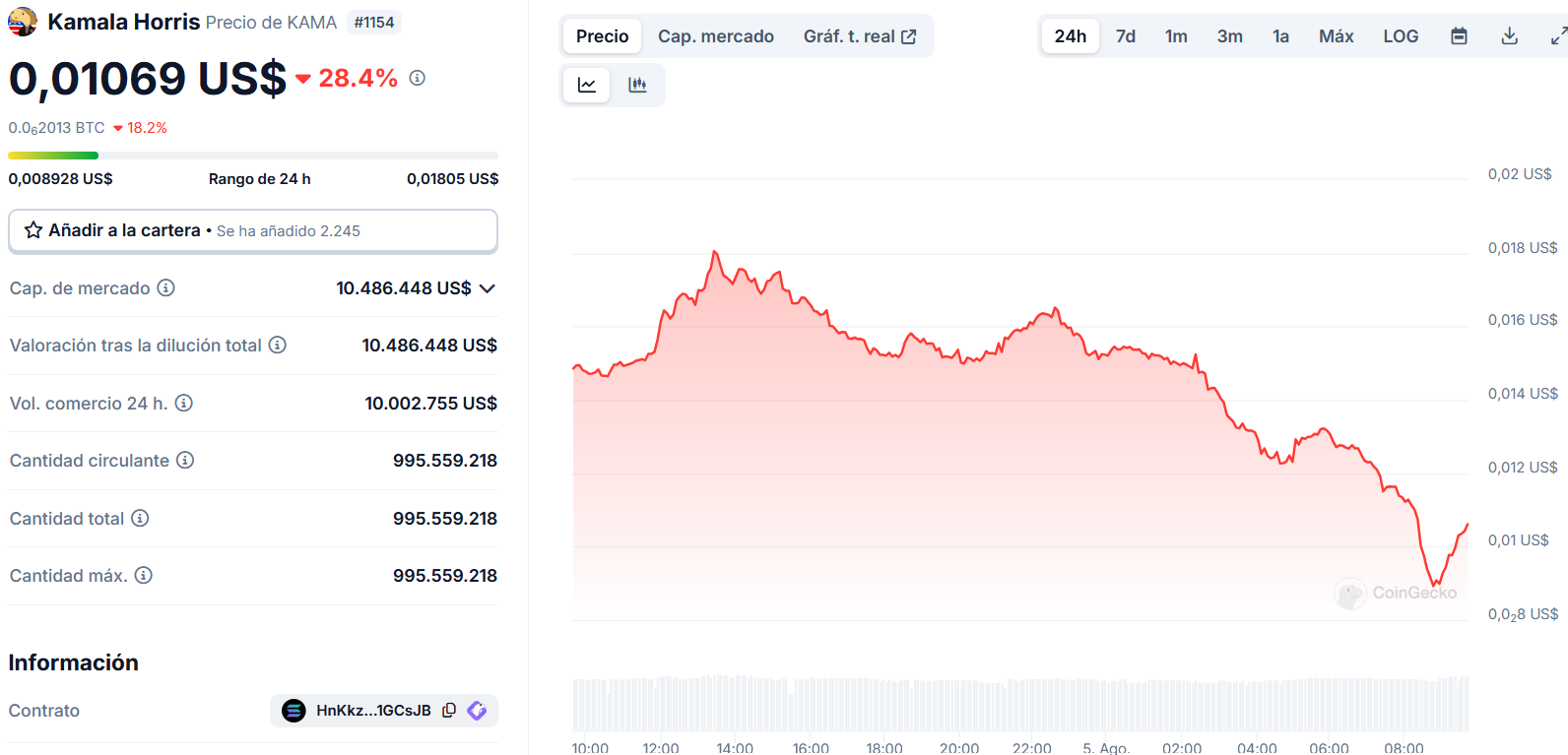Image resolution: width=1568 pixels, height=755 pixels.
Task: Open the calendar date range picker
Action: click(x=1460, y=36)
